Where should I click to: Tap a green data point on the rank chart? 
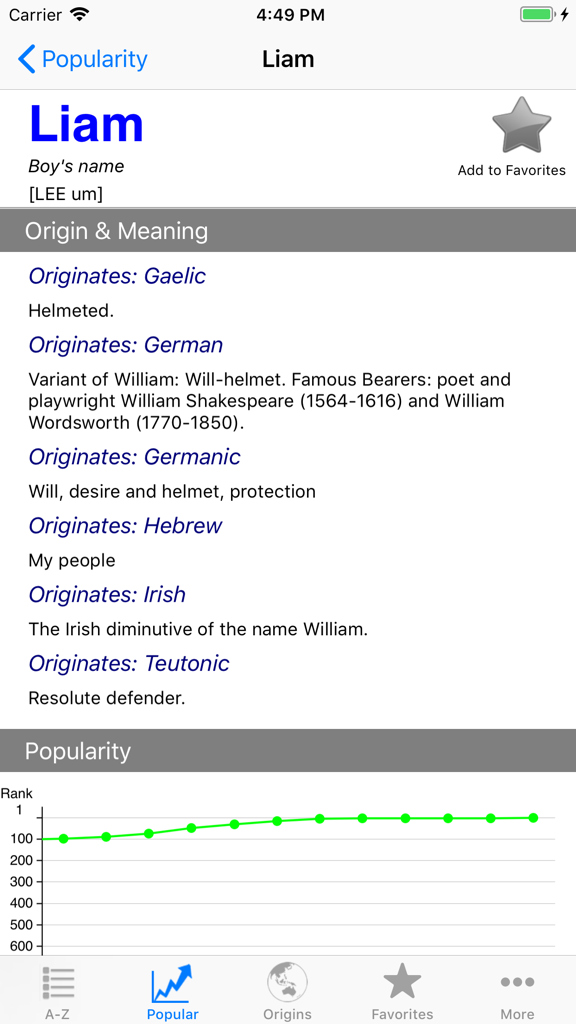pyautogui.click(x=319, y=819)
